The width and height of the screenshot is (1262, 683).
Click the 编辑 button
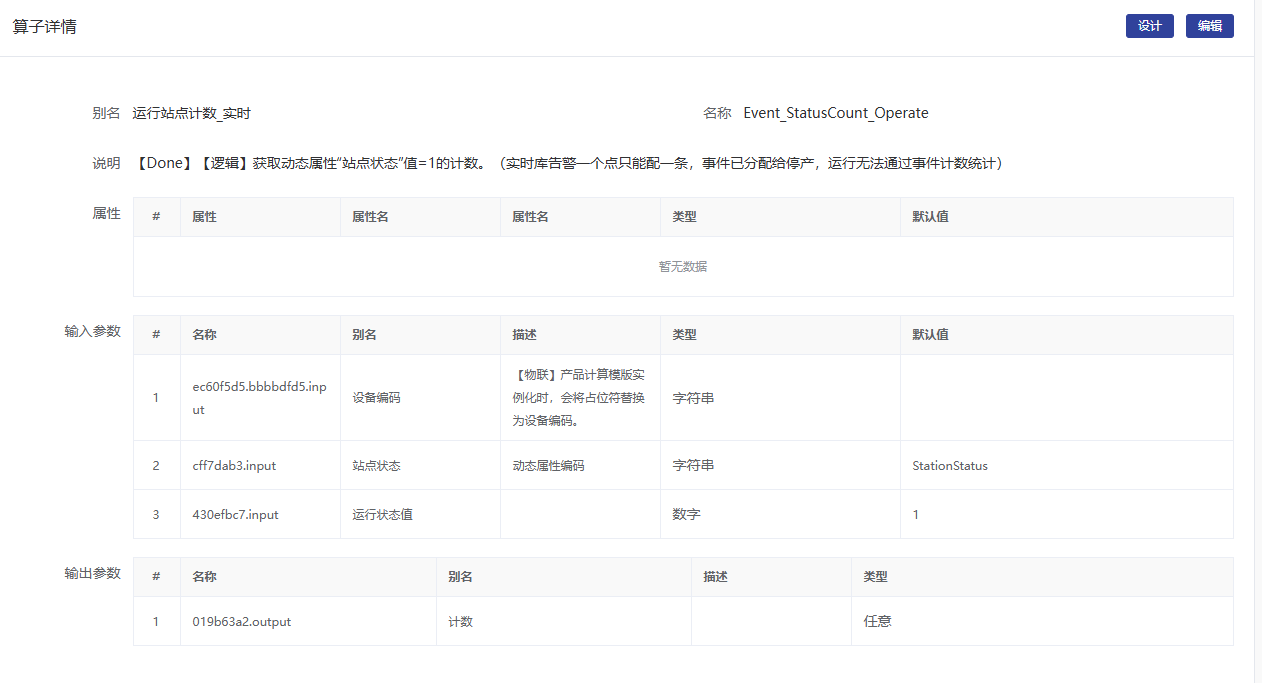[1209, 26]
